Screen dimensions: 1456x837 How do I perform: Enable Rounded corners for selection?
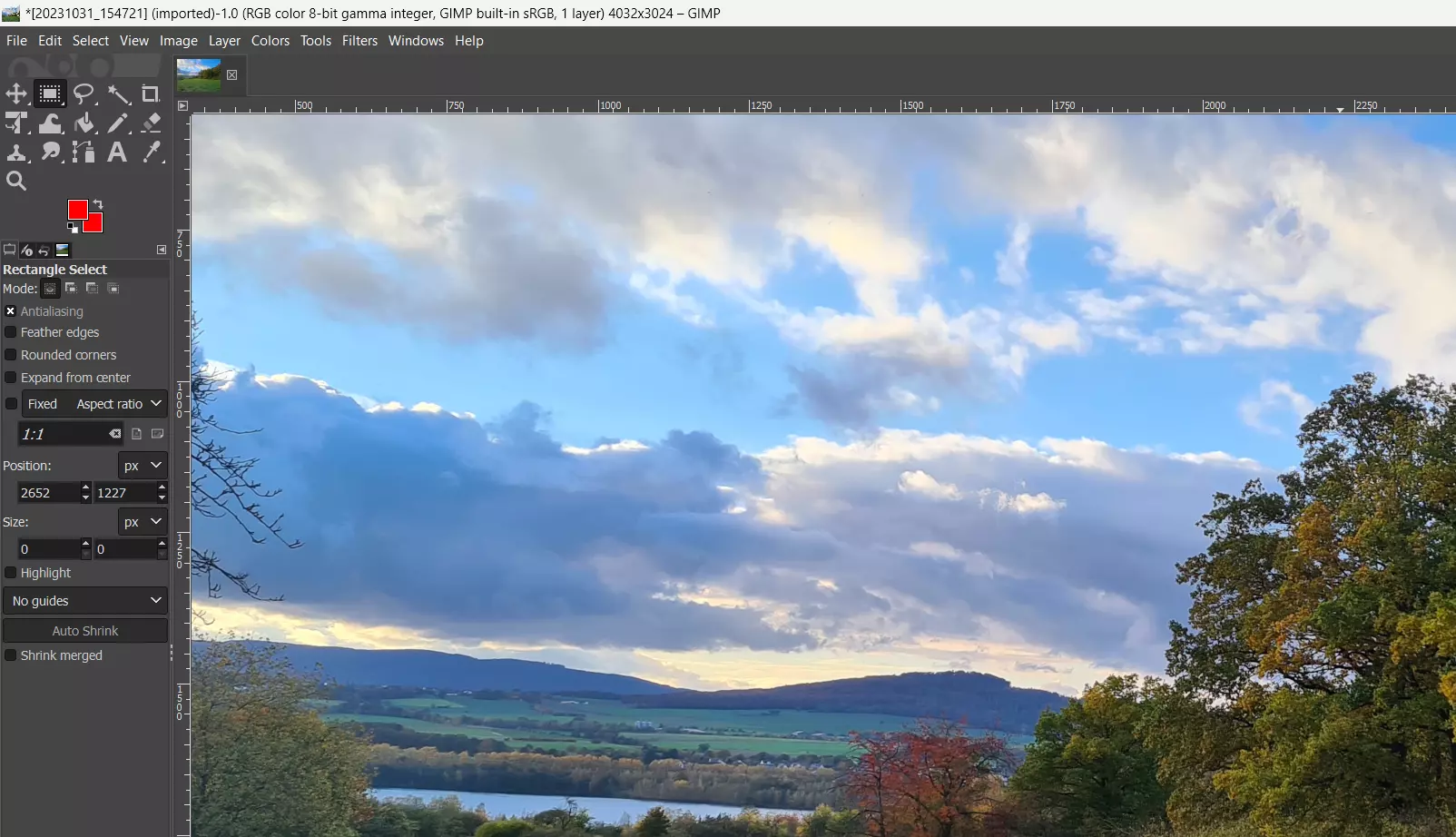[x=10, y=354]
